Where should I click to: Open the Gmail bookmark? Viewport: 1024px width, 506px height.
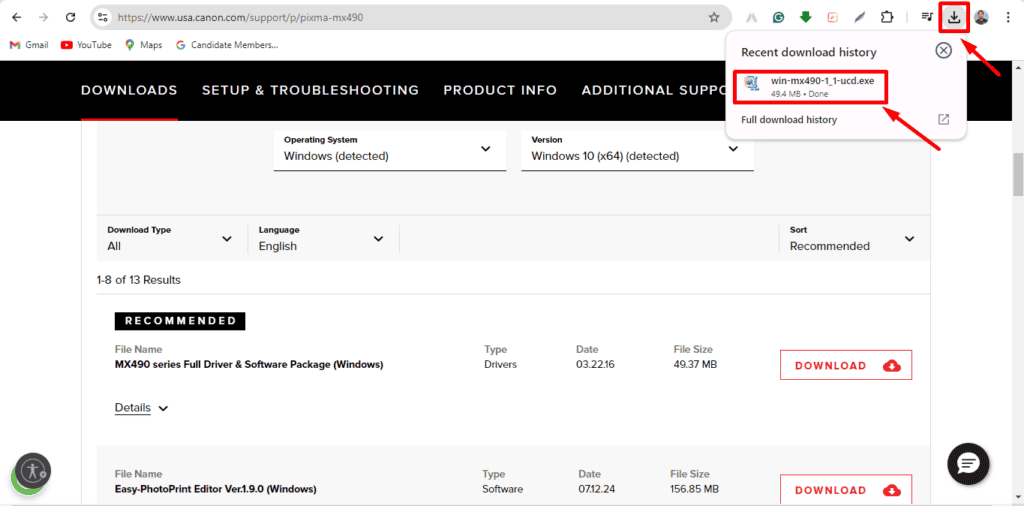click(29, 45)
